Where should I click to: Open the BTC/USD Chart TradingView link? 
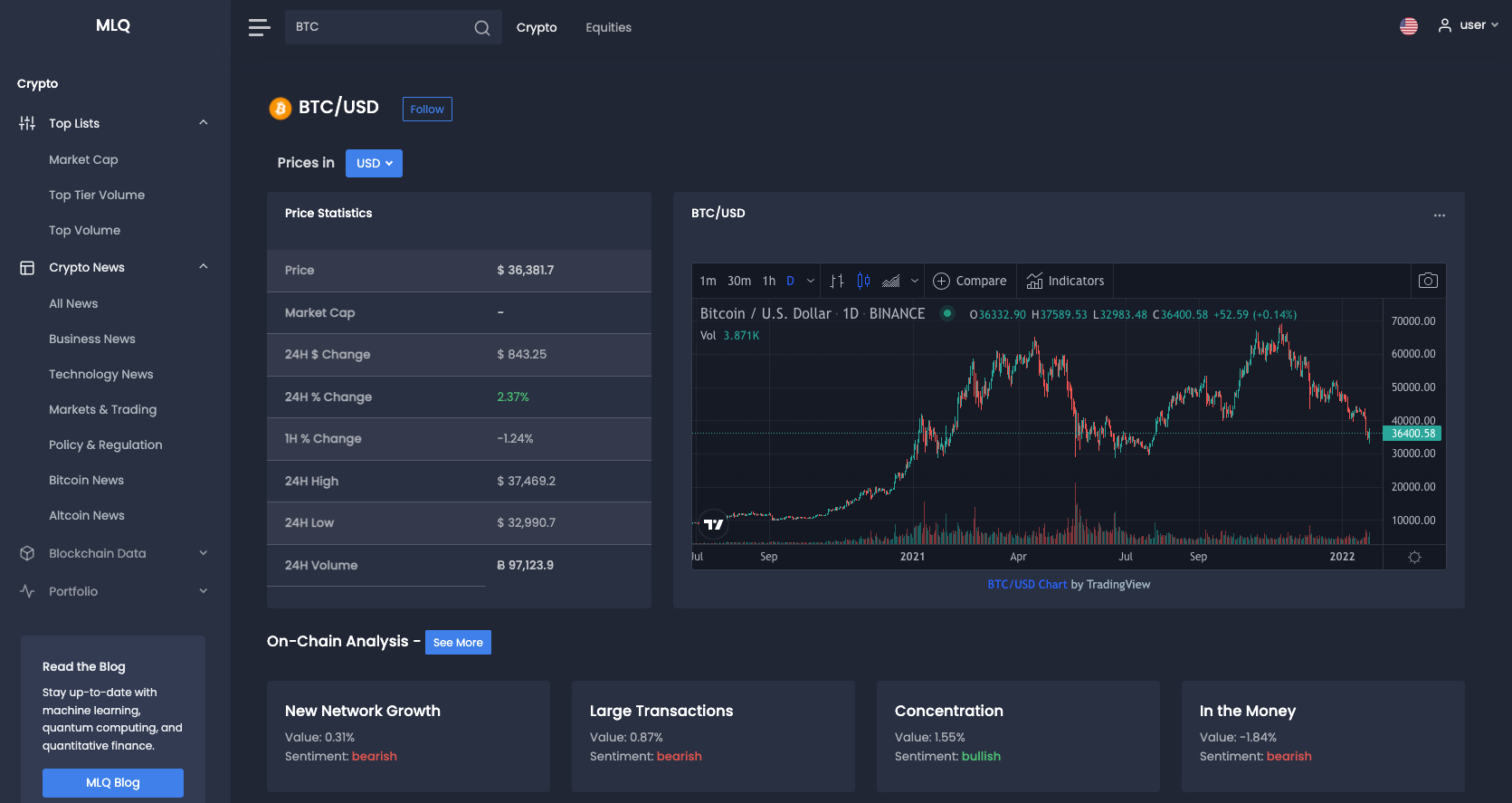[x=1027, y=585]
